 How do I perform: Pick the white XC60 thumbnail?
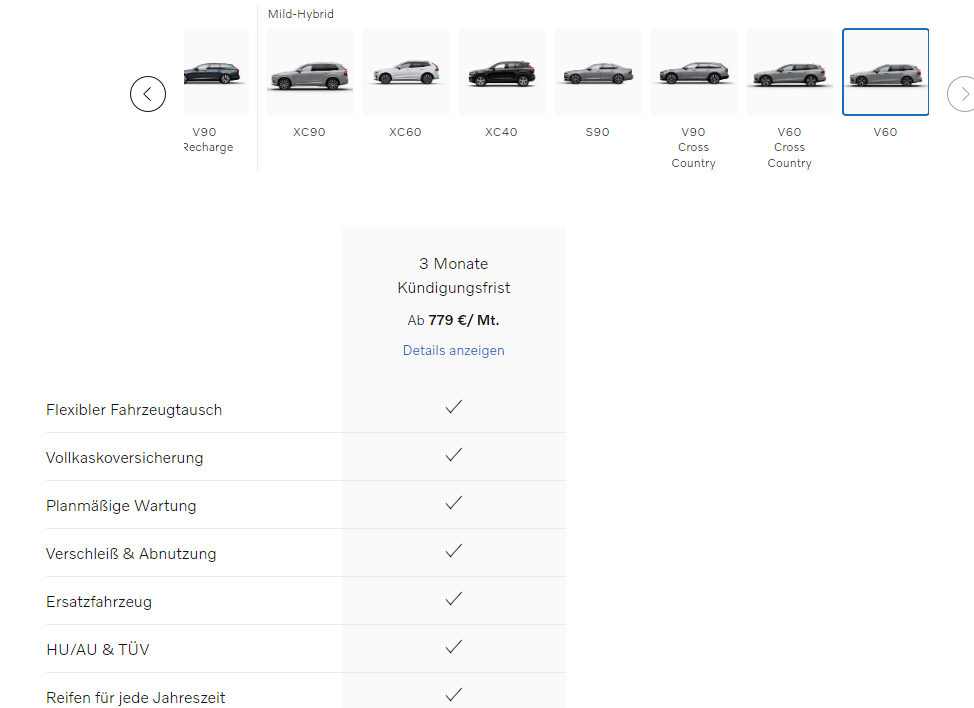coord(406,72)
